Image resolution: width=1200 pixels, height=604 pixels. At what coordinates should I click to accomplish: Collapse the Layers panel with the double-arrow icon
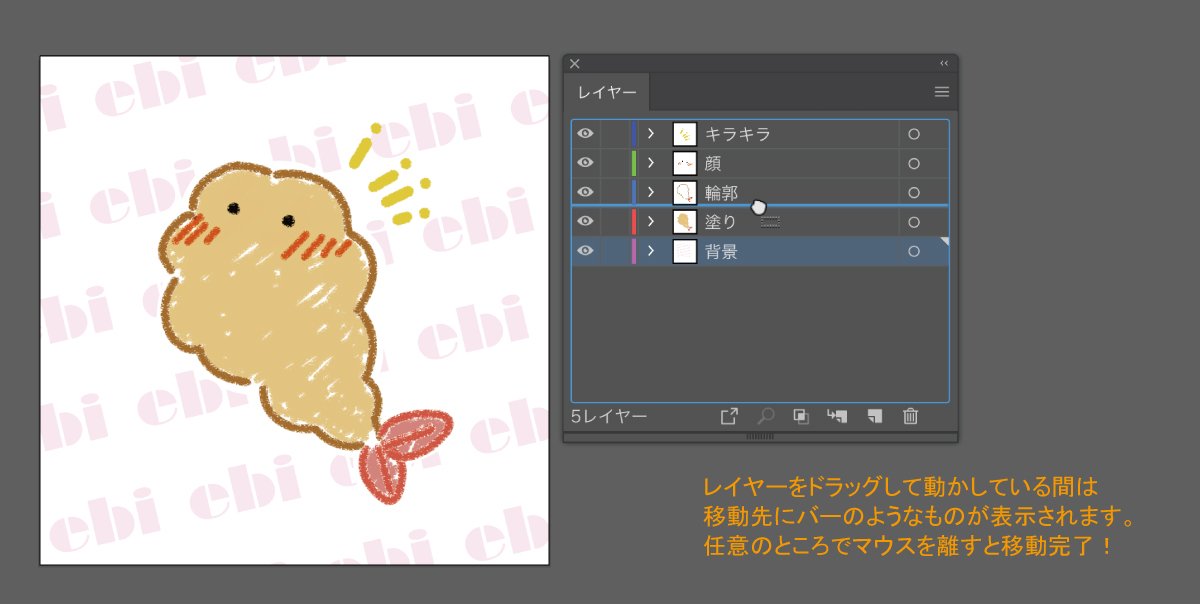(x=944, y=63)
